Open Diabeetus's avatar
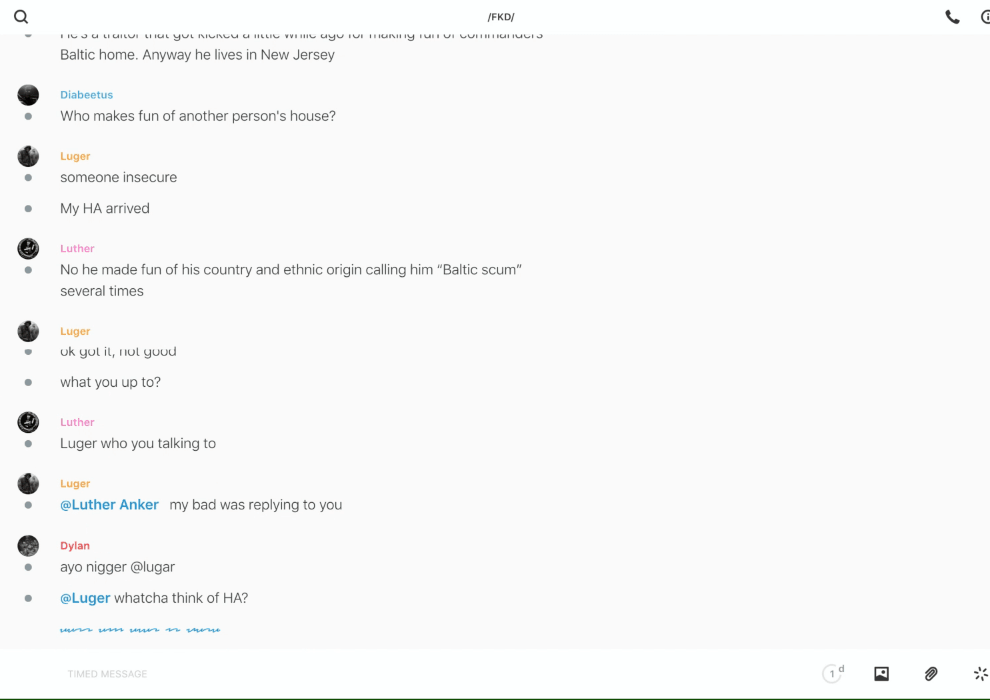The image size is (990, 700). coord(28,95)
